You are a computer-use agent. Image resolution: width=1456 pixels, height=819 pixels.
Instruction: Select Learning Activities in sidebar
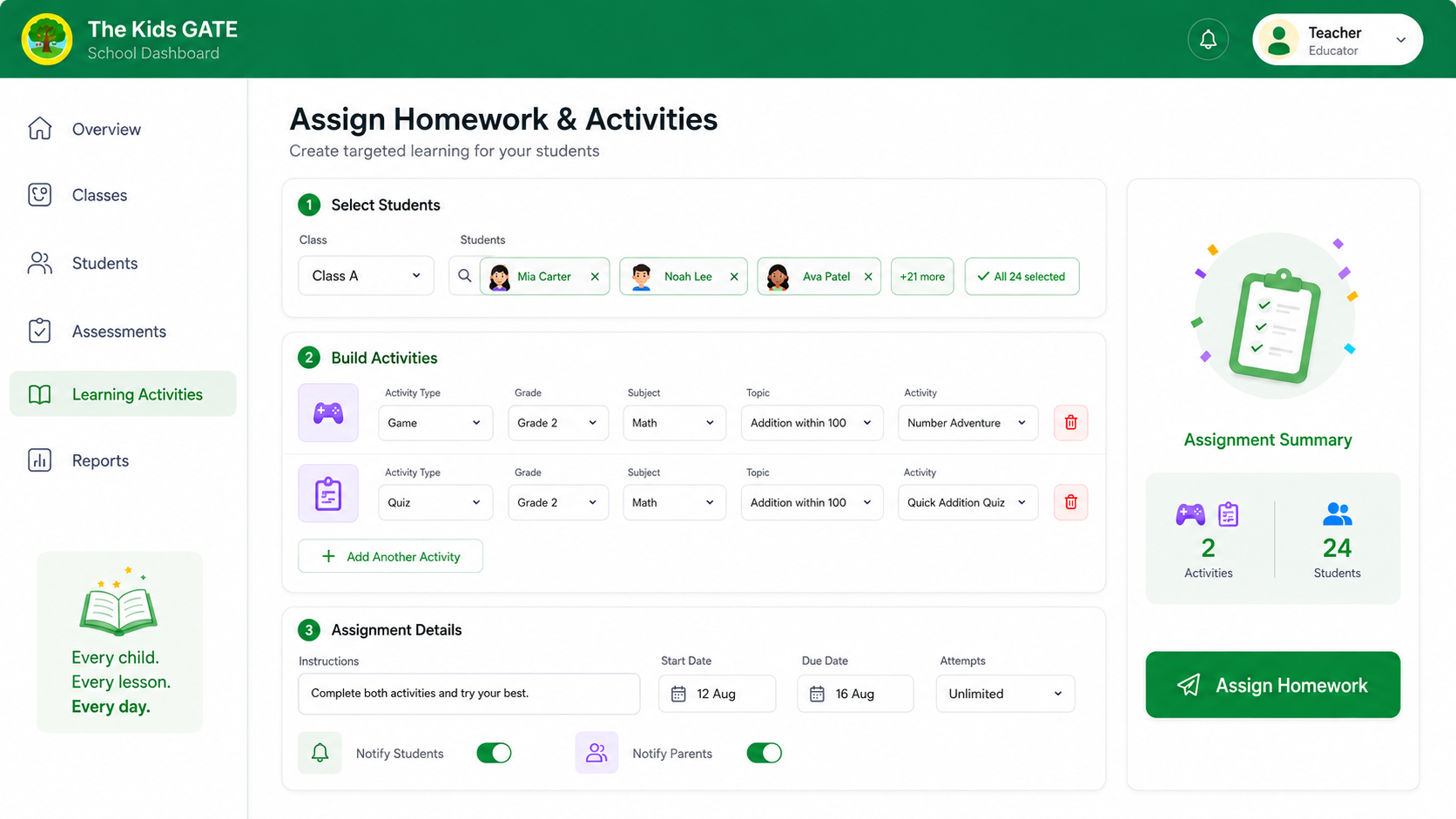(x=123, y=394)
